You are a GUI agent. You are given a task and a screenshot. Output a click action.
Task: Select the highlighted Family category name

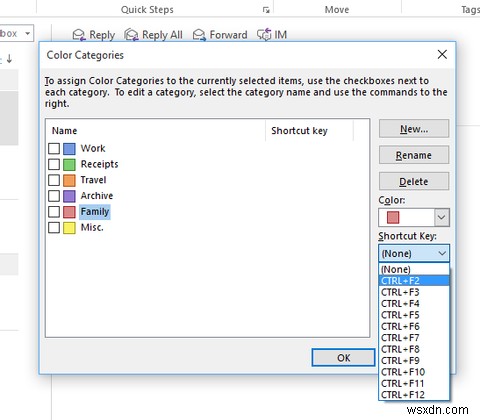(95, 212)
